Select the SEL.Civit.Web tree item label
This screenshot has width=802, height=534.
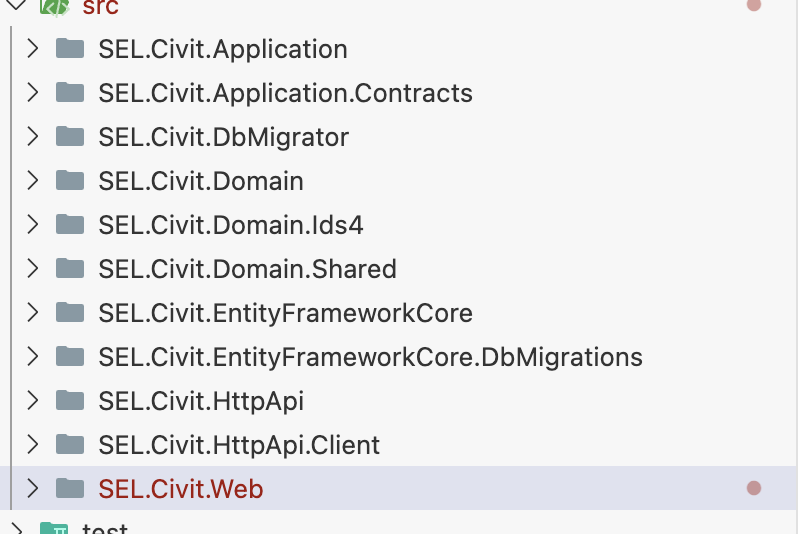180,489
